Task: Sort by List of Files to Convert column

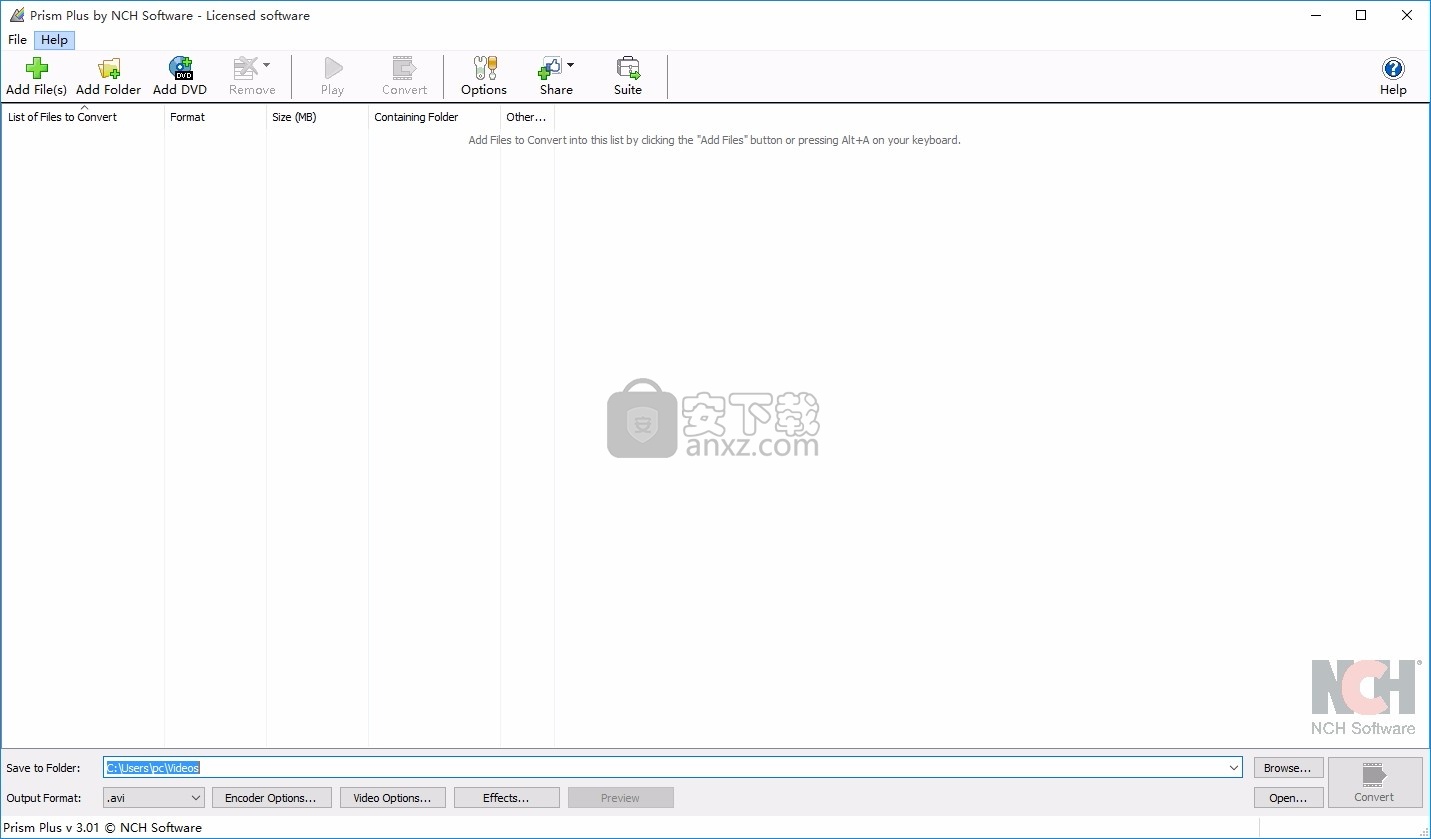Action: (x=83, y=117)
